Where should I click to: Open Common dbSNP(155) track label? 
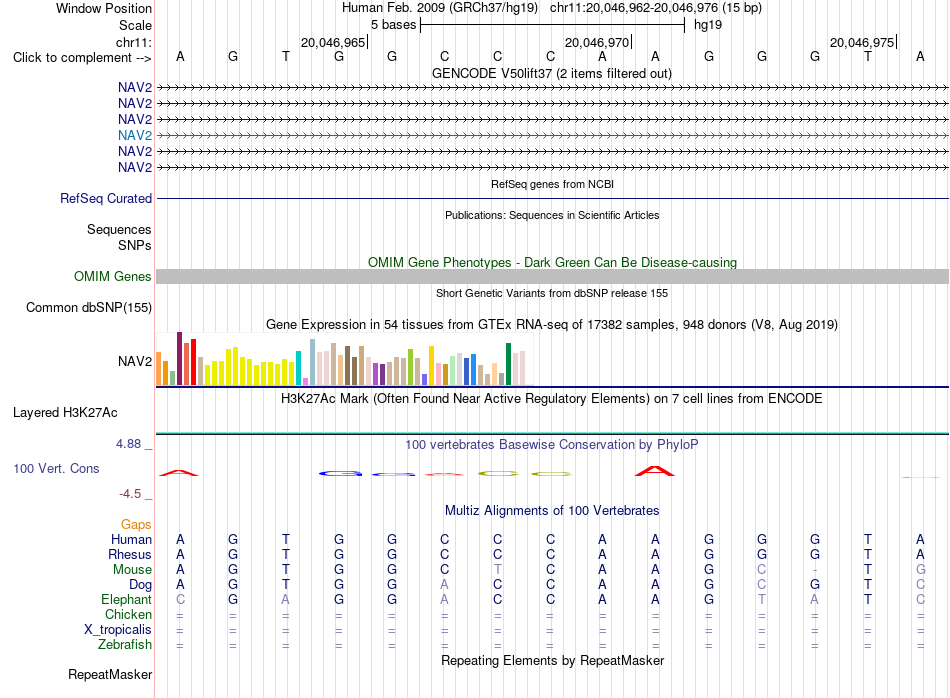point(88,307)
